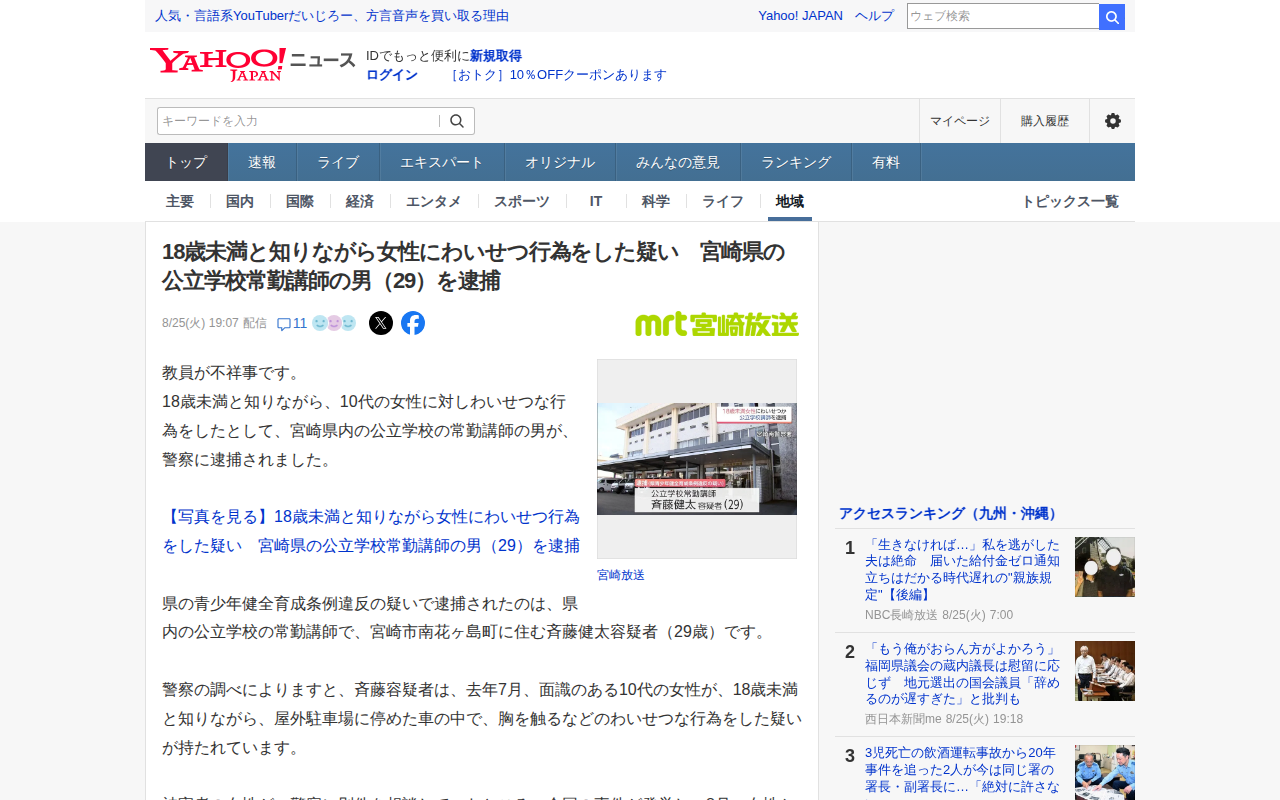This screenshot has height=800, width=1280.
Task: Select the ランキング navigation tab
Action: [796, 162]
